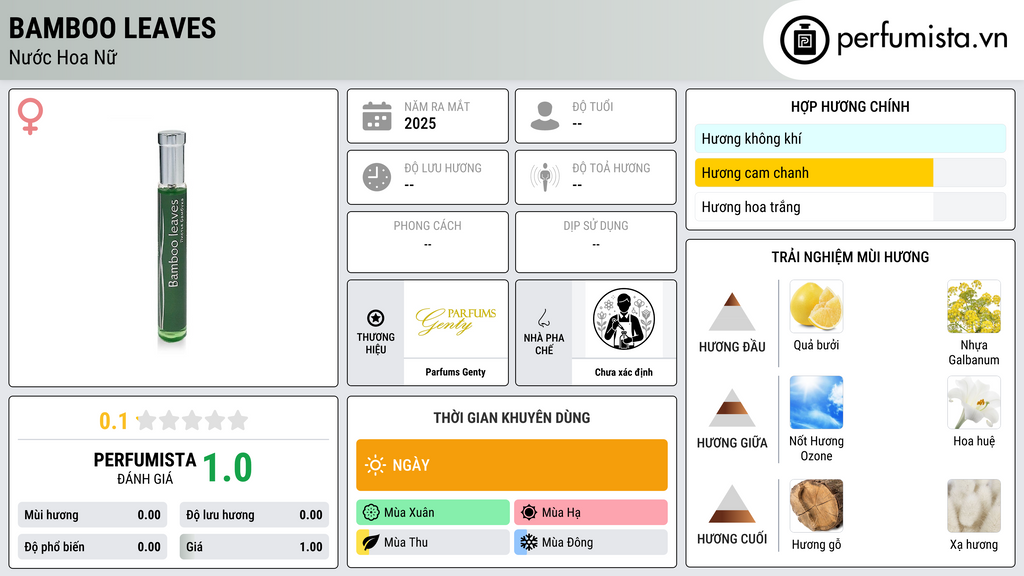1024x576 pixels.
Task: Click the person icon beside Độ tuổi
Action: click(x=545, y=116)
